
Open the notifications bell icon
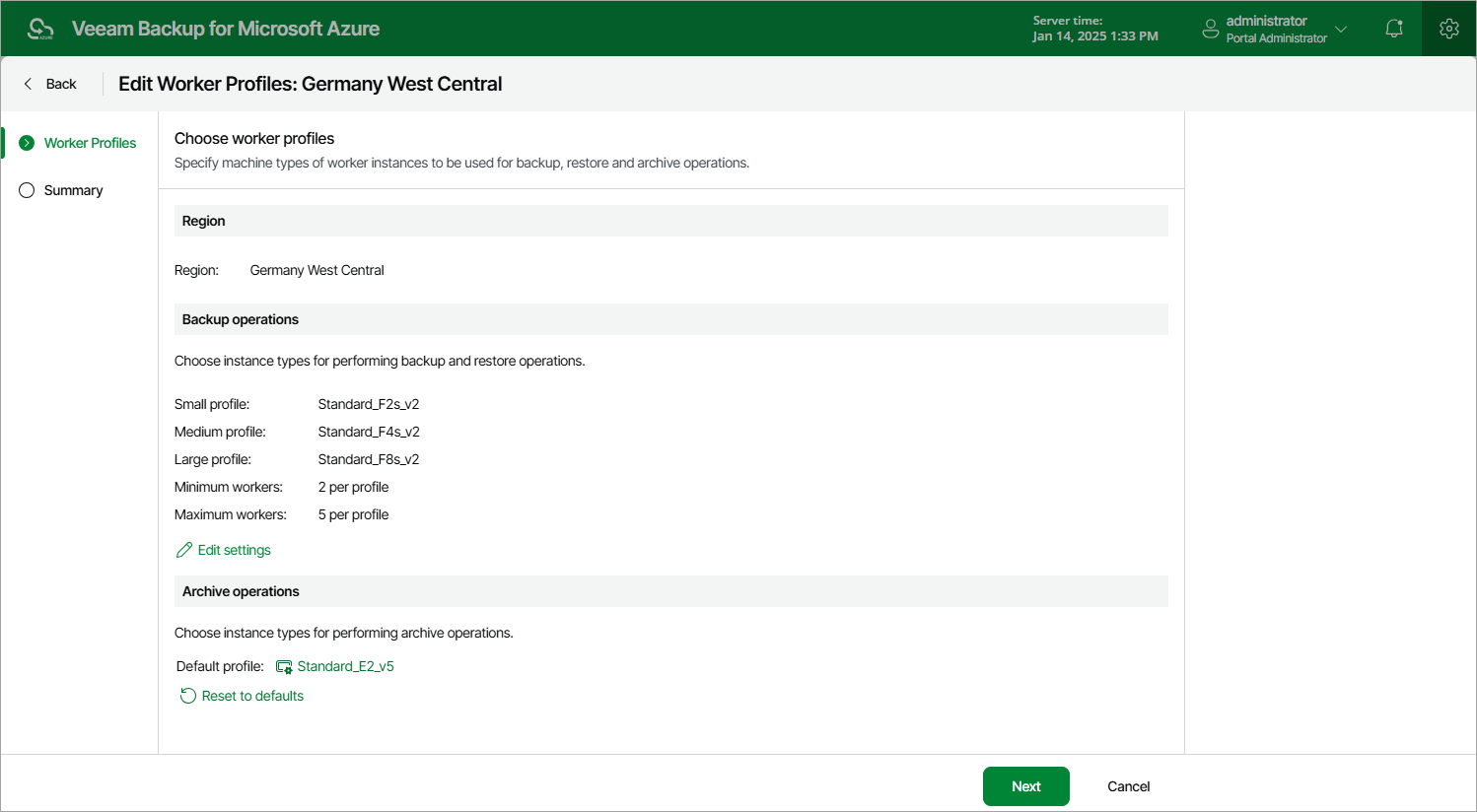(1394, 29)
